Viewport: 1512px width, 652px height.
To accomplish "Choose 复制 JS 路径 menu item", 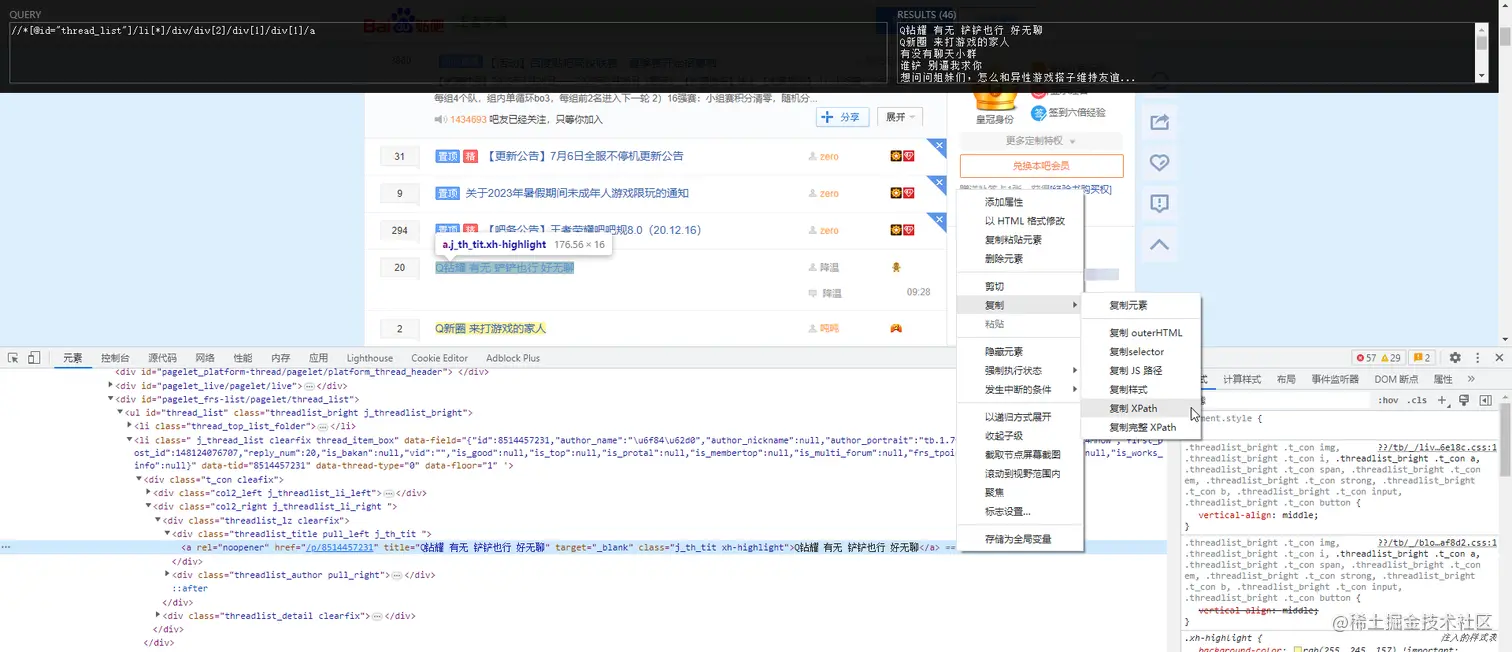I will 1140,370.
